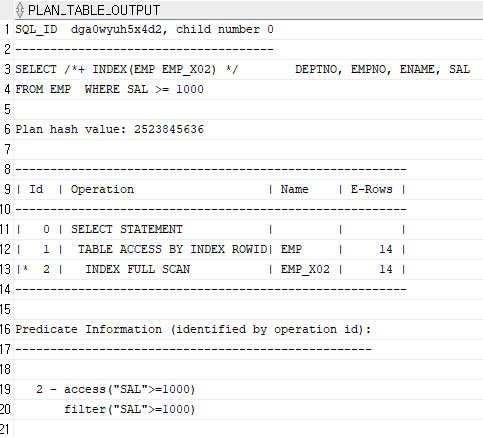Select the access("SAL">=1000) predicate row
The image size is (483, 437).
248,390
